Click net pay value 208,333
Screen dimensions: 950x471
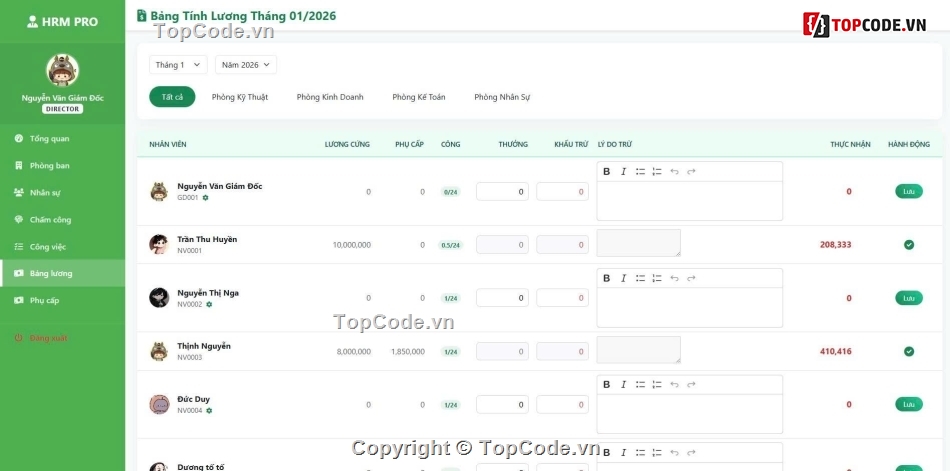(x=835, y=245)
